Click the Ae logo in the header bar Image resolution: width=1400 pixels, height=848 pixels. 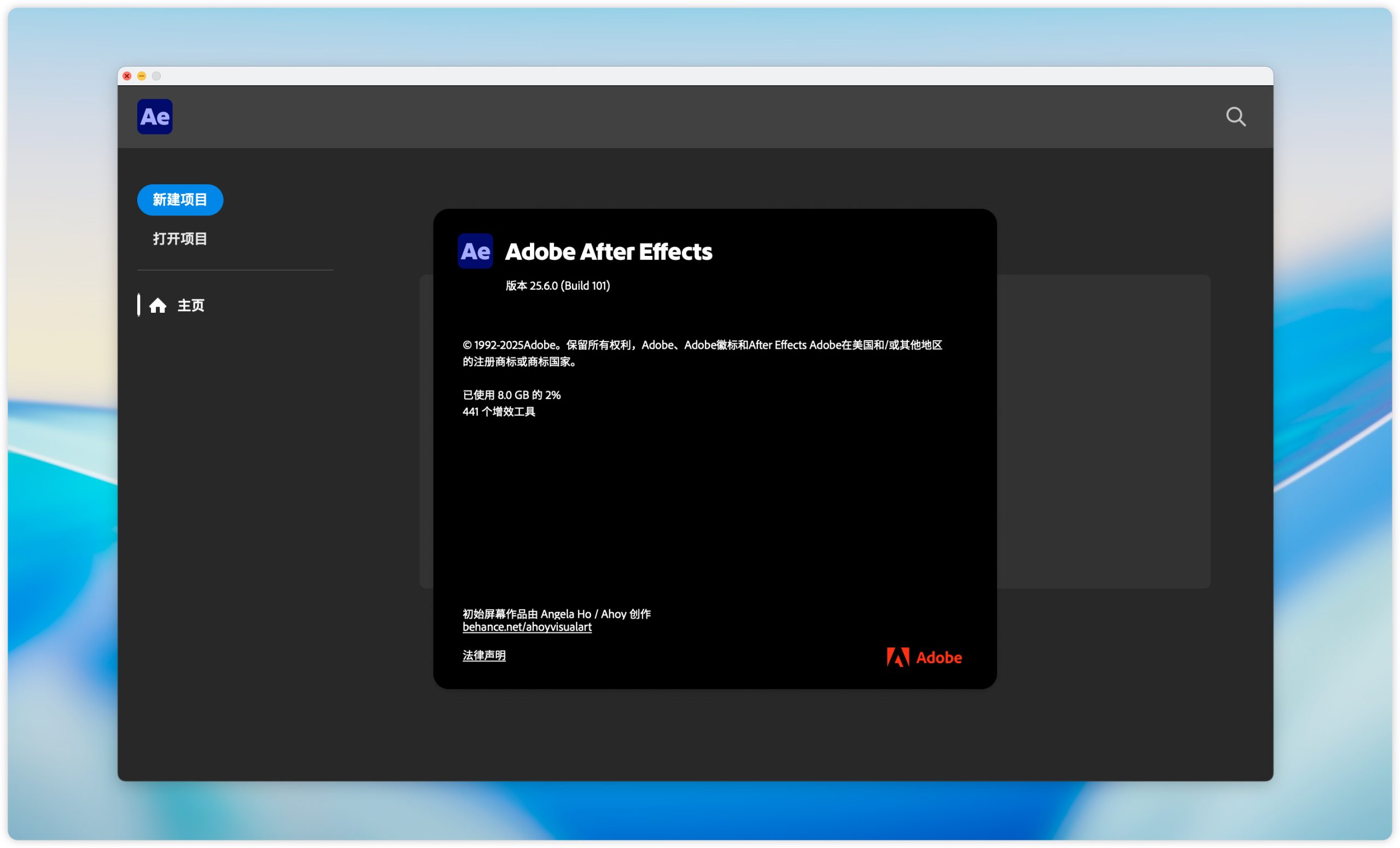coord(155,117)
